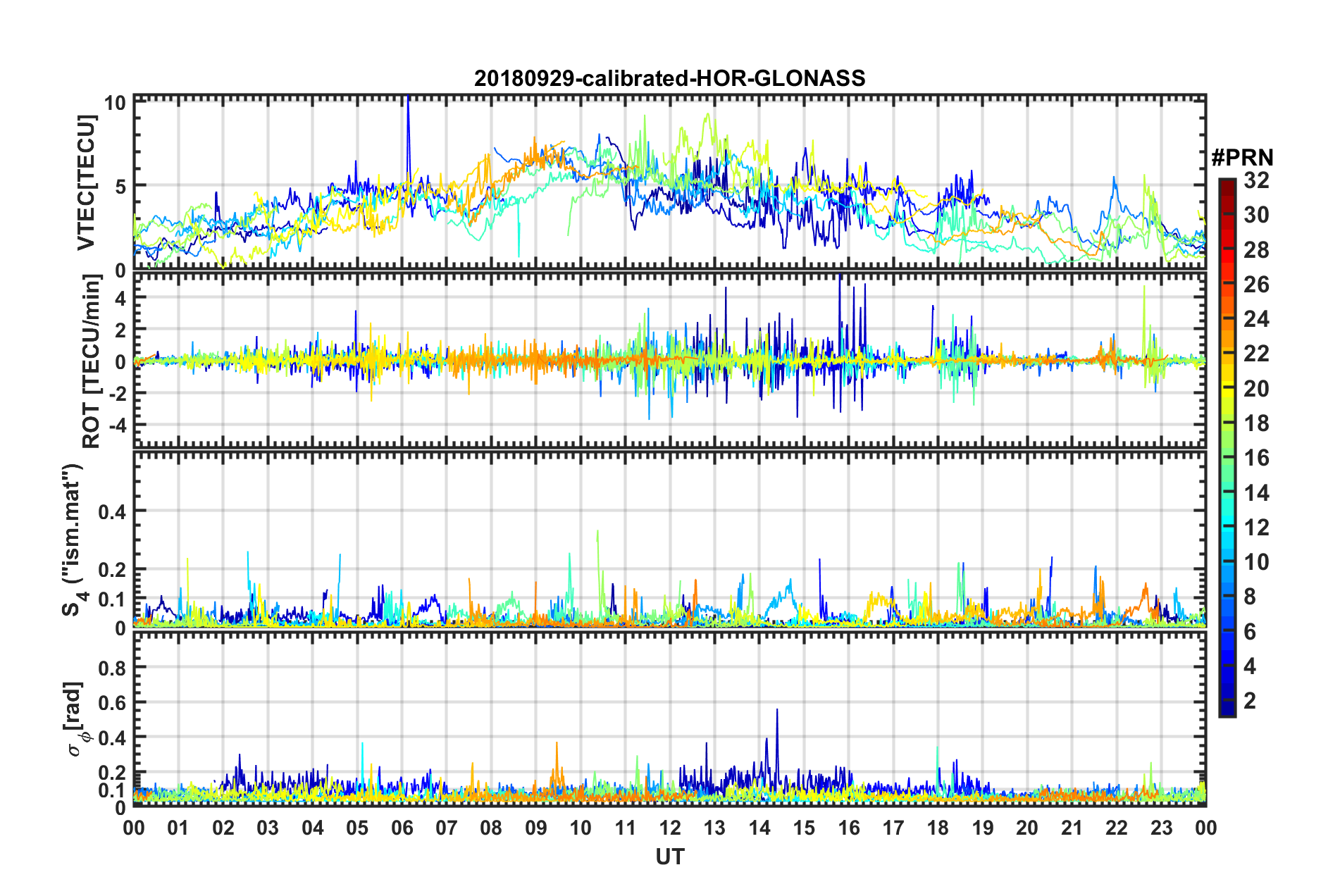
Task: Select the 06 tick on the UT axis
Action: (x=402, y=828)
